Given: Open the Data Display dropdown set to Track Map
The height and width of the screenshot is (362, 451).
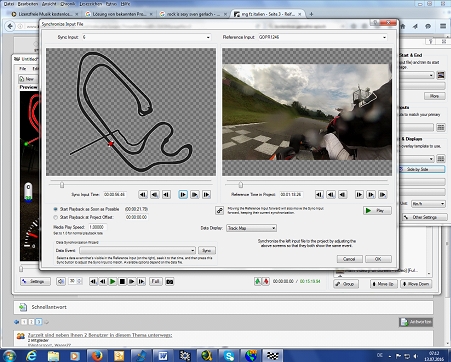Looking at the screenshot, I should click(252, 228).
